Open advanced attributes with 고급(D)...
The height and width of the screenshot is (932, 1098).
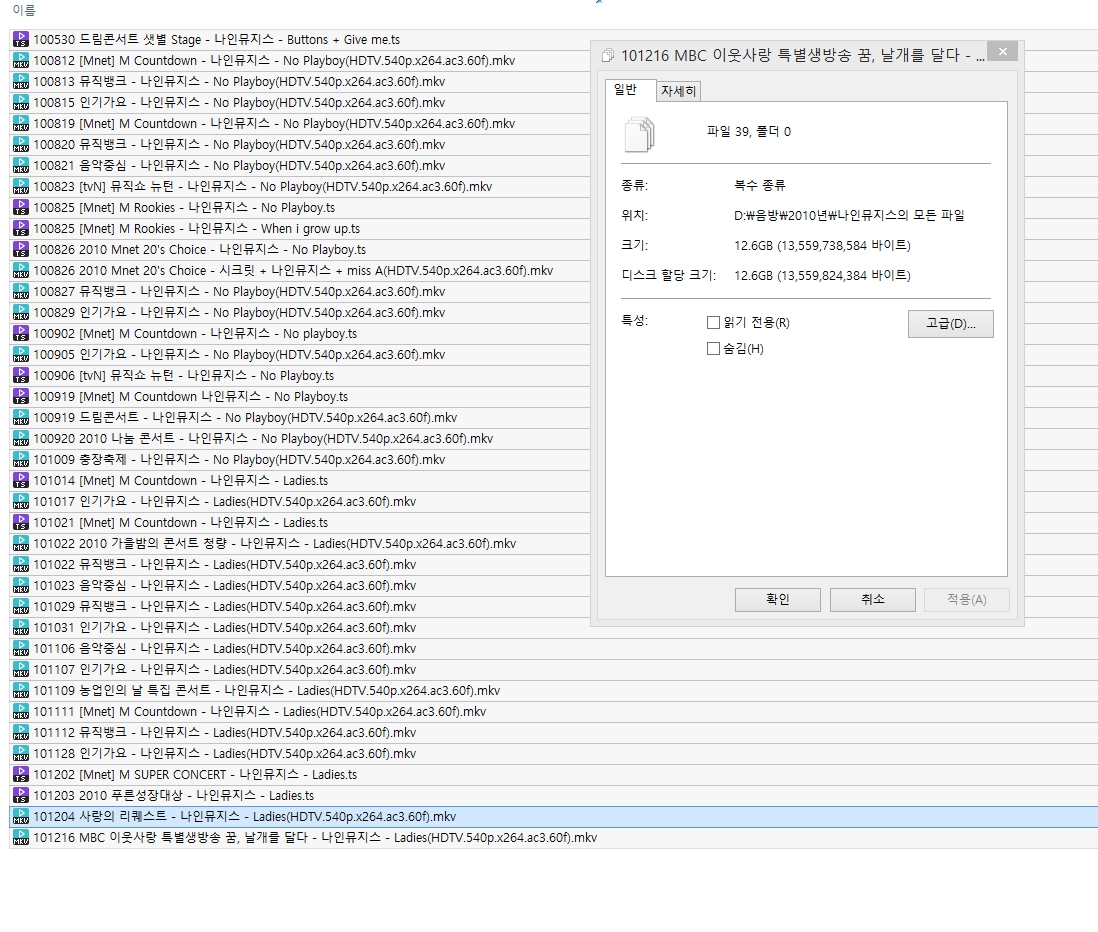[x=950, y=324]
